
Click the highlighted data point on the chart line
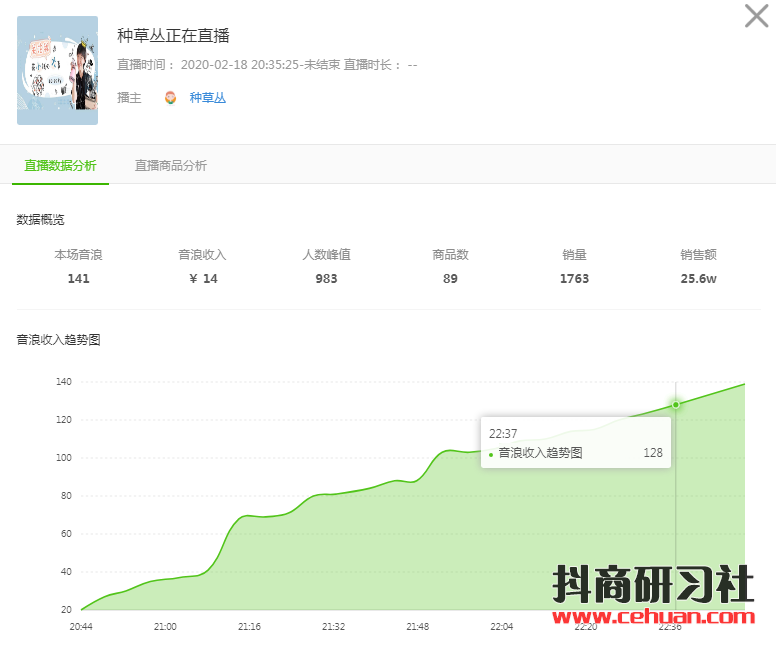point(676,404)
